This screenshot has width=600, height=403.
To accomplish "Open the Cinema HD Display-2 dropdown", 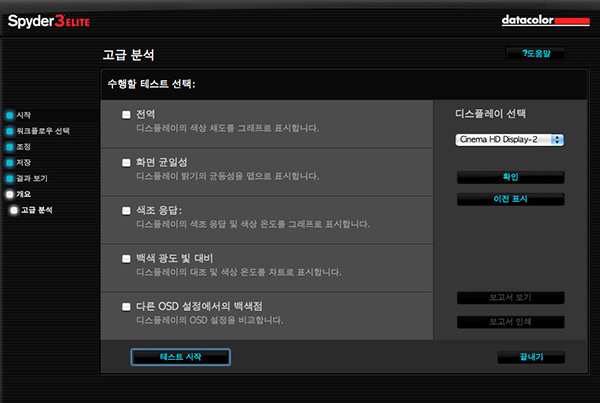I will 510,140.
